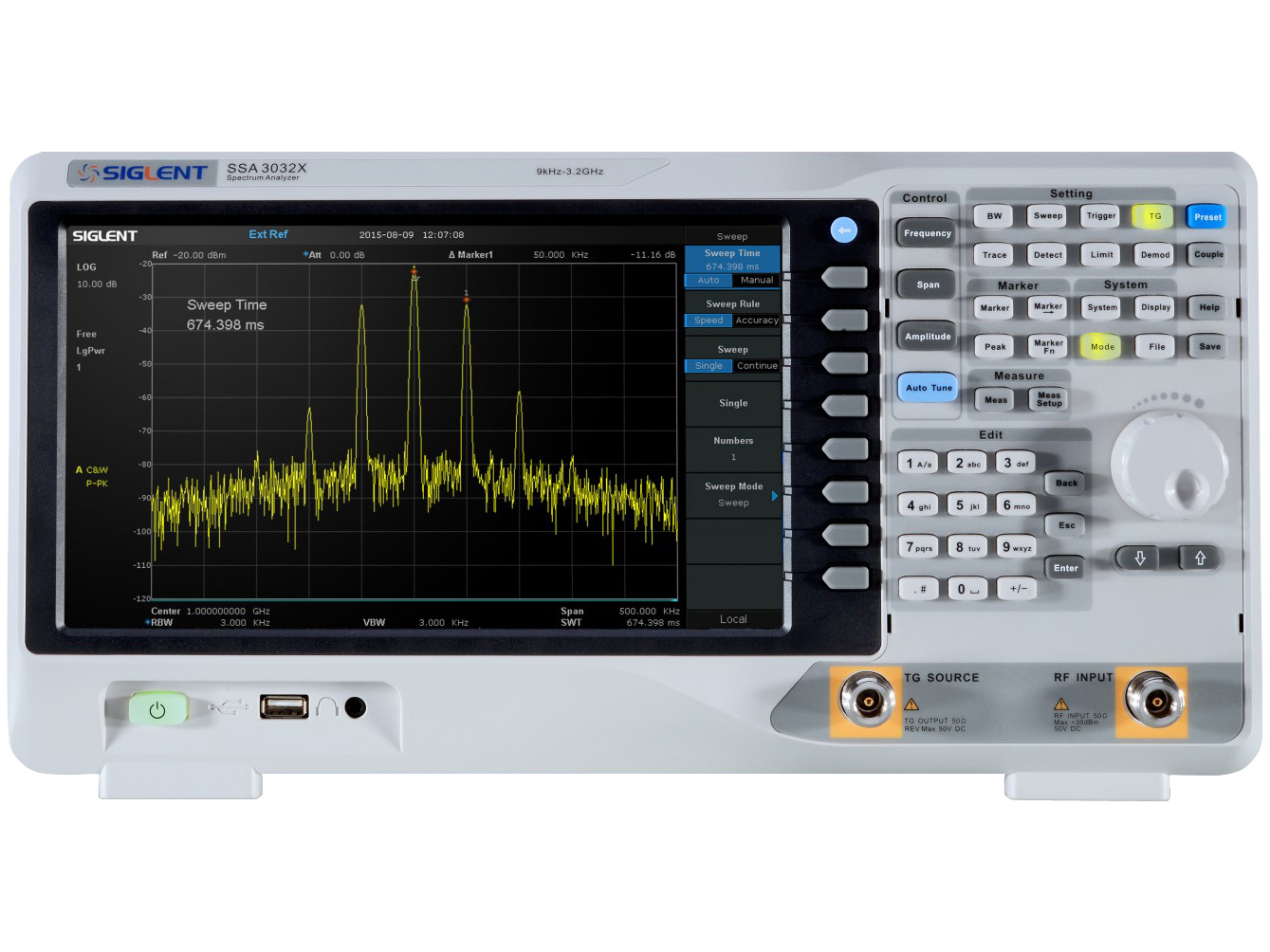Click the Limit key
Image resolution: width=1270 pixels, height=952 pixels.
click(1101, 255)
